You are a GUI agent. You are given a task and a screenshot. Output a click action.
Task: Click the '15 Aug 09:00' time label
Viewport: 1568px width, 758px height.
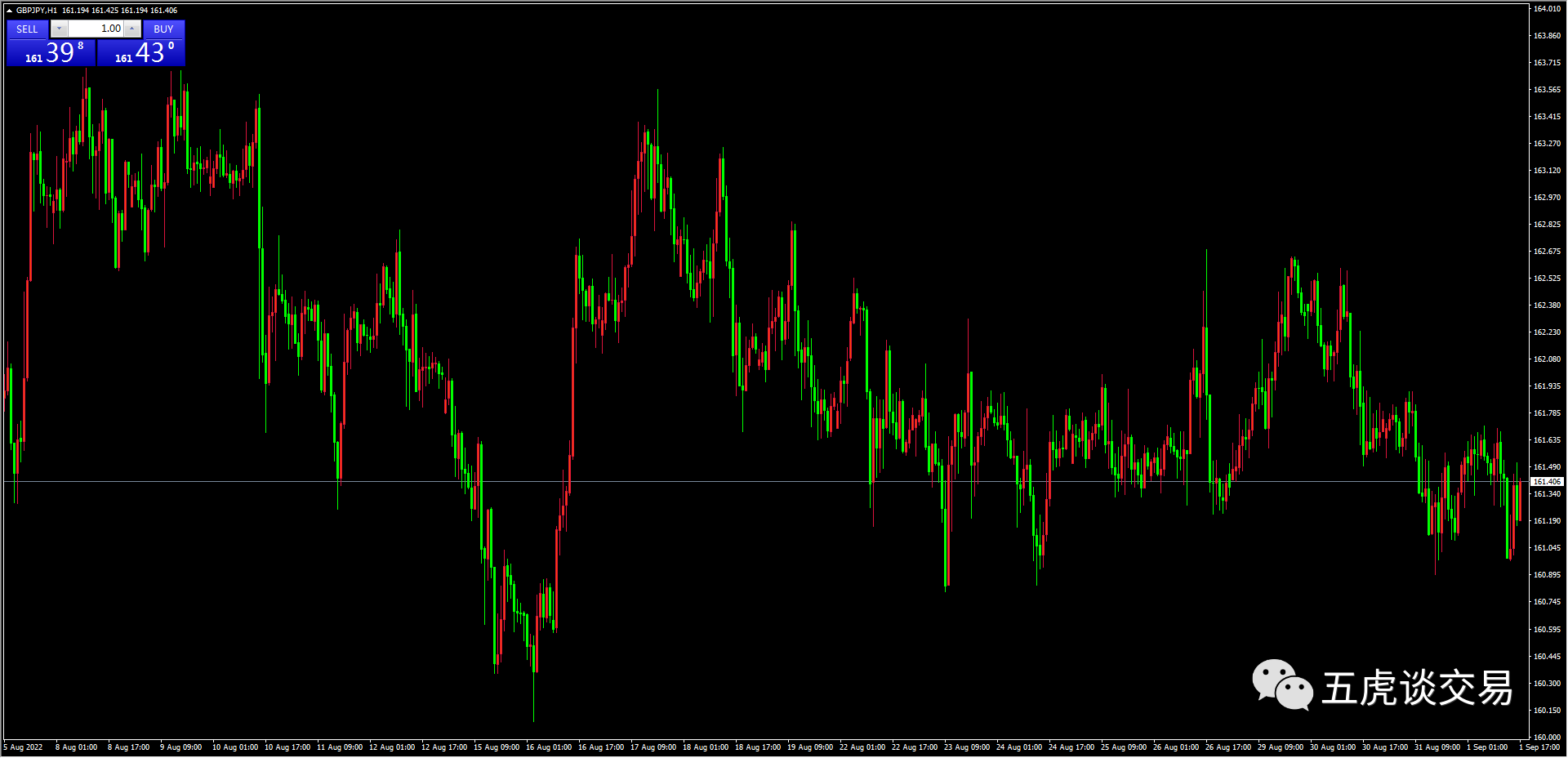click(497, 747)
